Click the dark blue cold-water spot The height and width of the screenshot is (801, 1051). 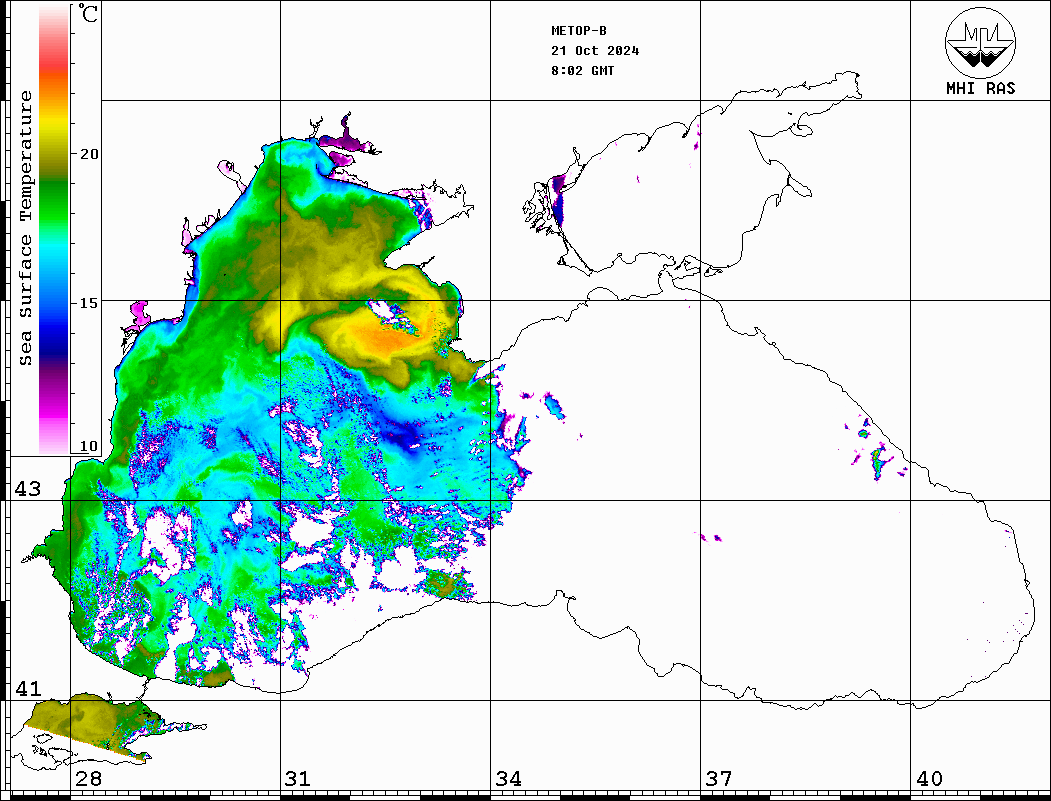[x=404, y=439]
